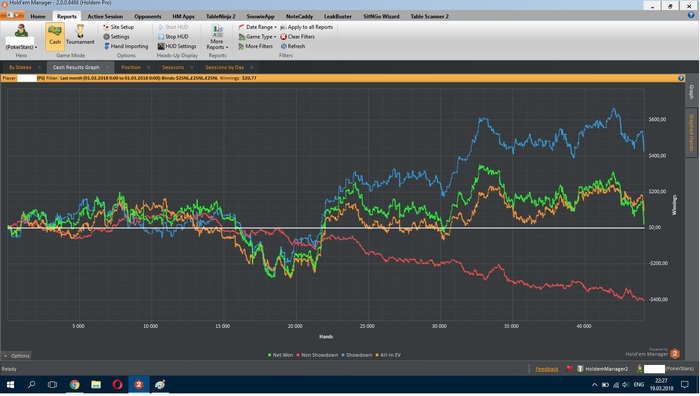The width and height of the screenshot is (700, 396).
Task: Toggle the Net Won legend series
Action: 280,355
